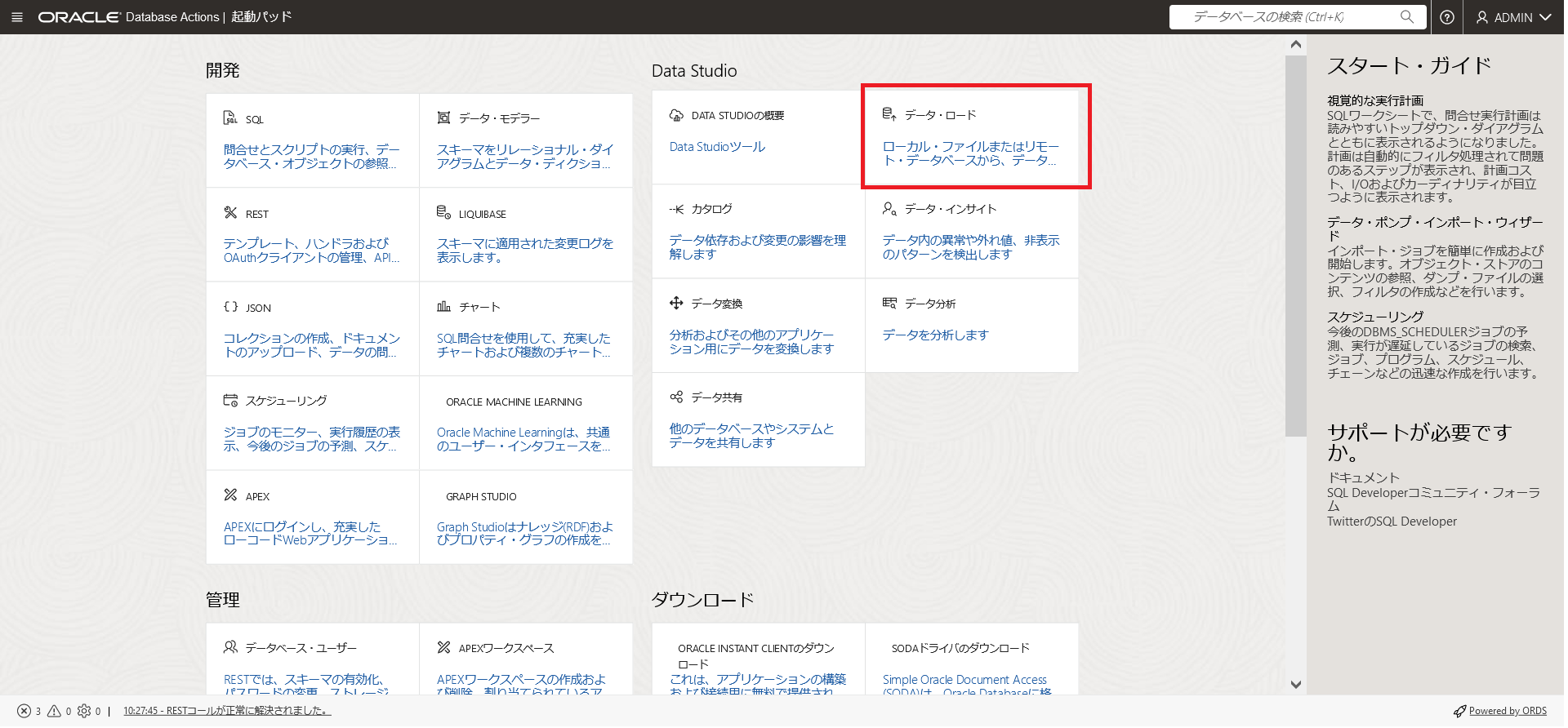Click the SODAドライバのダウンロード card title
Viewport: 1568px width, 728px height.
(x=960, y=648)
